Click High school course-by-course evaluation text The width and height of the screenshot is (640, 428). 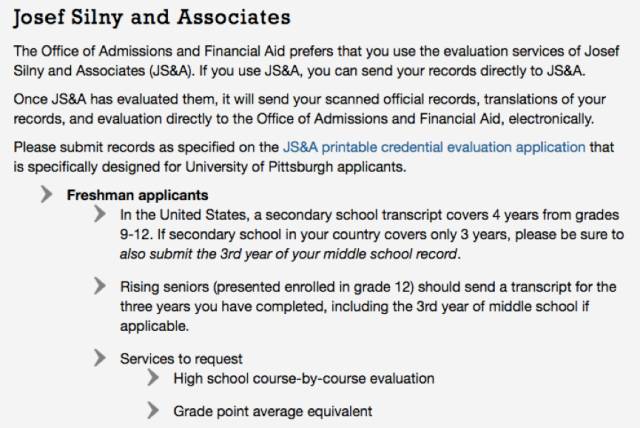[x=304, y=379]
